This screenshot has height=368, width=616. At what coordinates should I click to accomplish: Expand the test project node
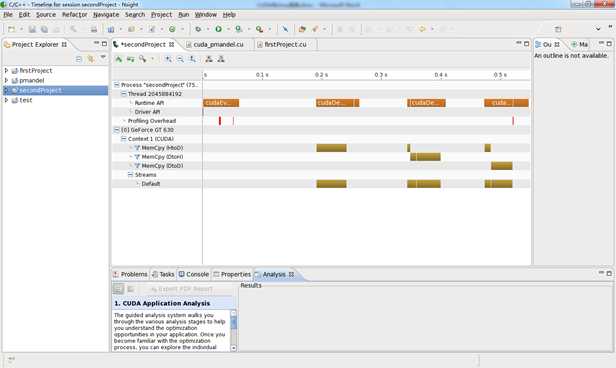coord(6,100)
